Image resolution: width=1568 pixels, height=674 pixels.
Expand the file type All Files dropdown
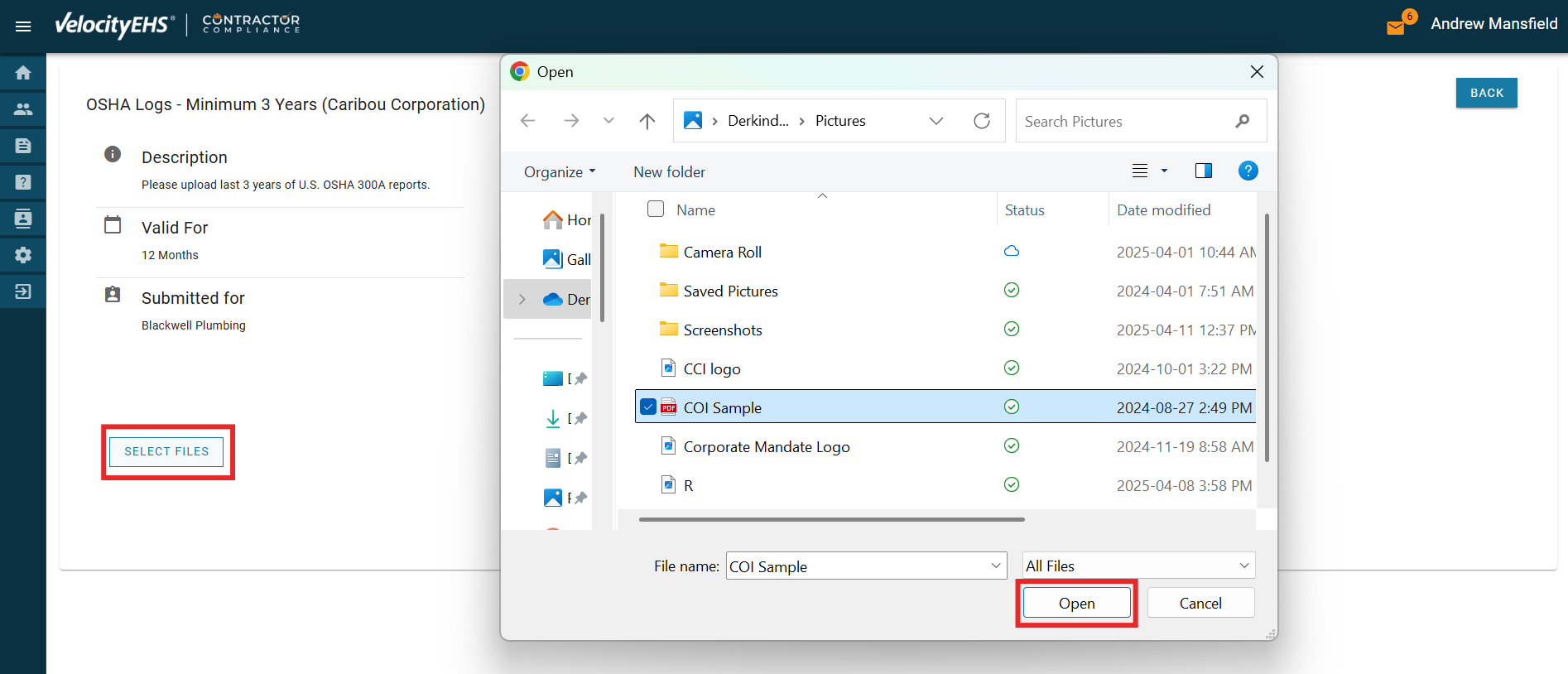pyautogui.click(x=1138, y=566)
